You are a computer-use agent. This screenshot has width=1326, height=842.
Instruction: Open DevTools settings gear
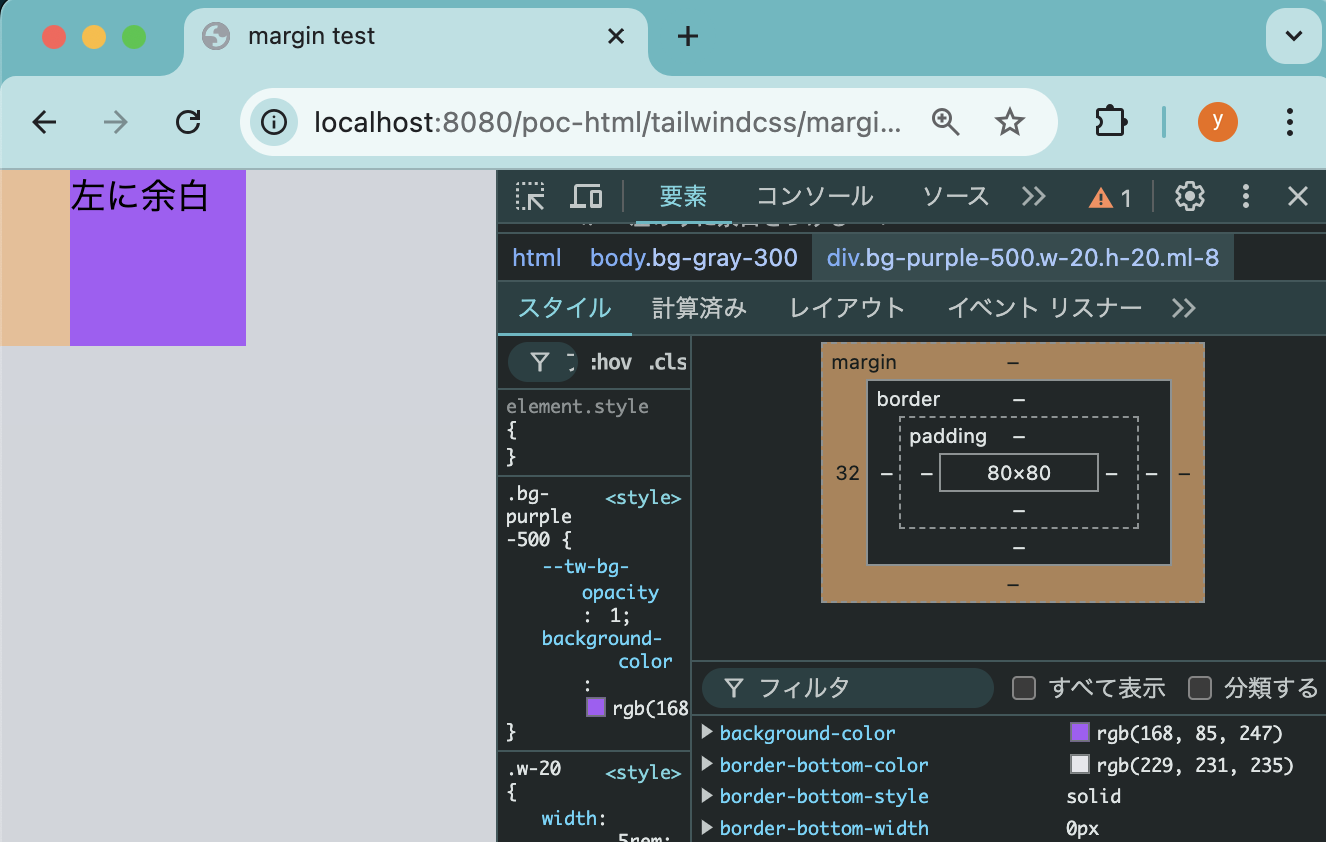(x=1189, y=196)
